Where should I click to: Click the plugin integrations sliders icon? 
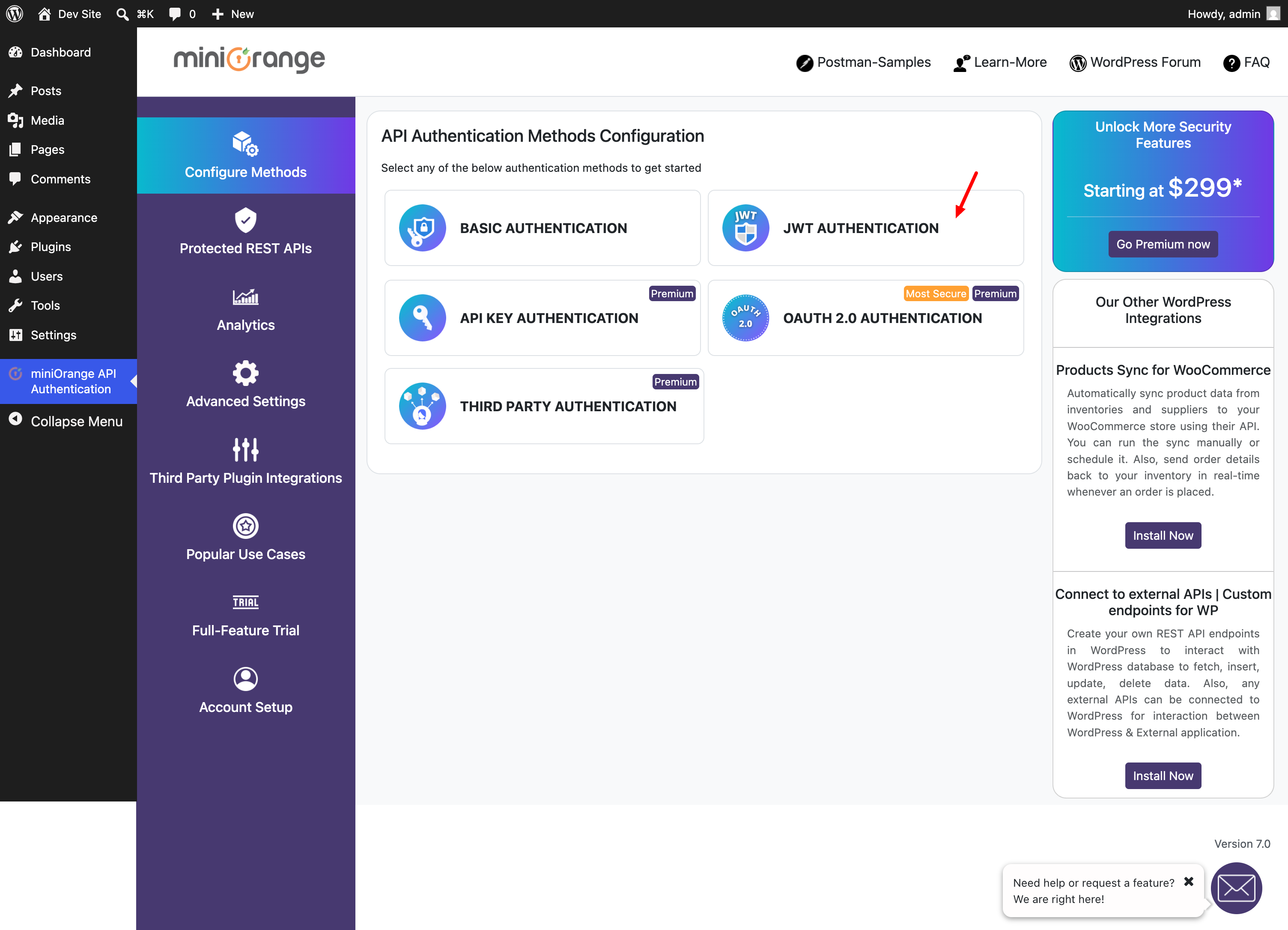tap(246, 449)
